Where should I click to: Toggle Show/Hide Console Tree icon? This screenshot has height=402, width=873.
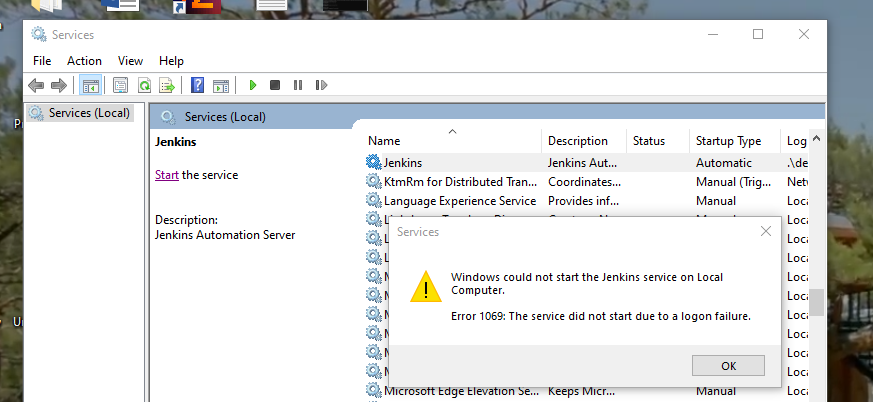(x=90, y=85)
